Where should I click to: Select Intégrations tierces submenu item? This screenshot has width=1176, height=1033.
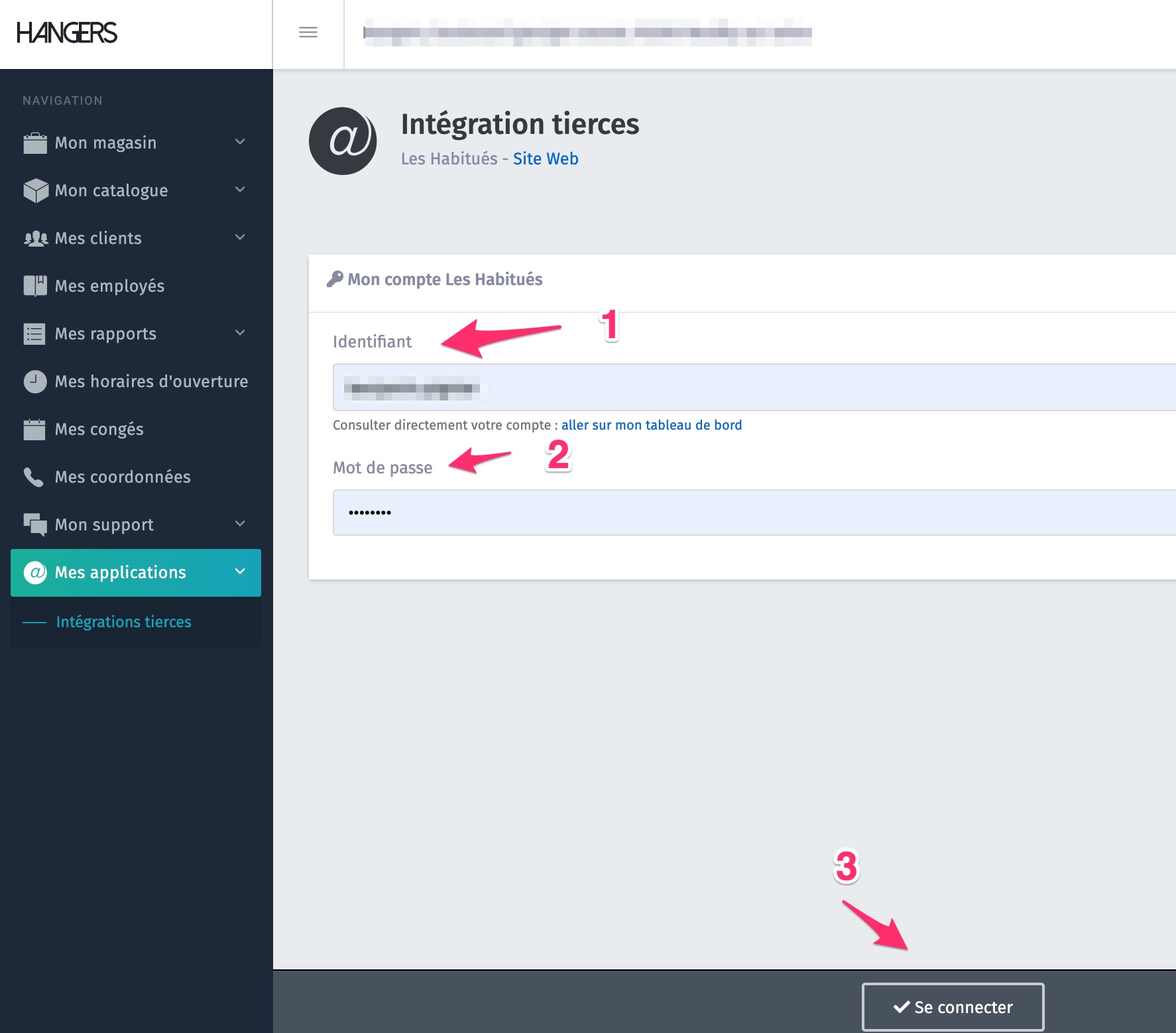(x=123, y=622)
